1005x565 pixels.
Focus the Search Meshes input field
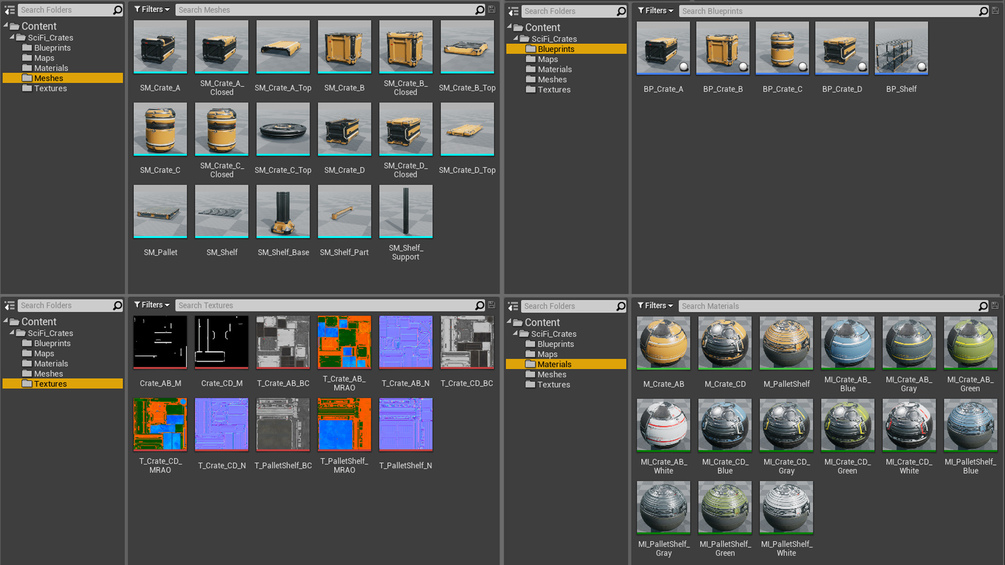click(325, 10)
